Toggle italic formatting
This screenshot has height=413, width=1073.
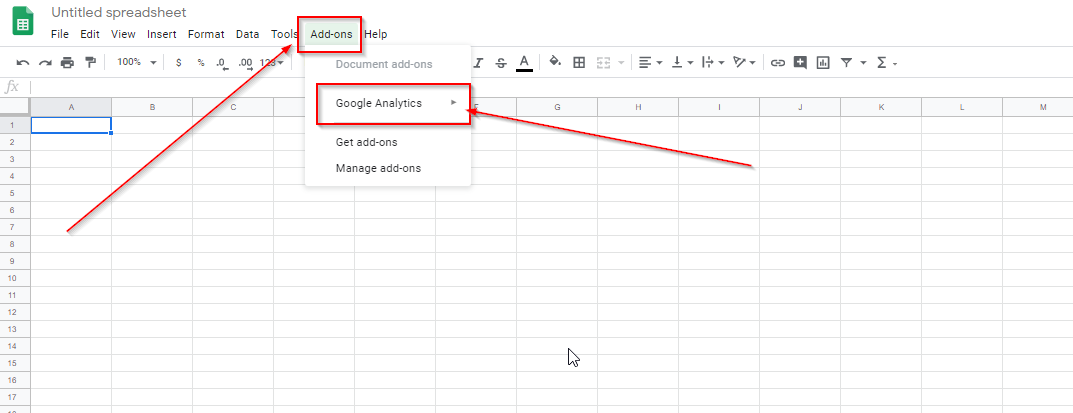tap(478, 63)
